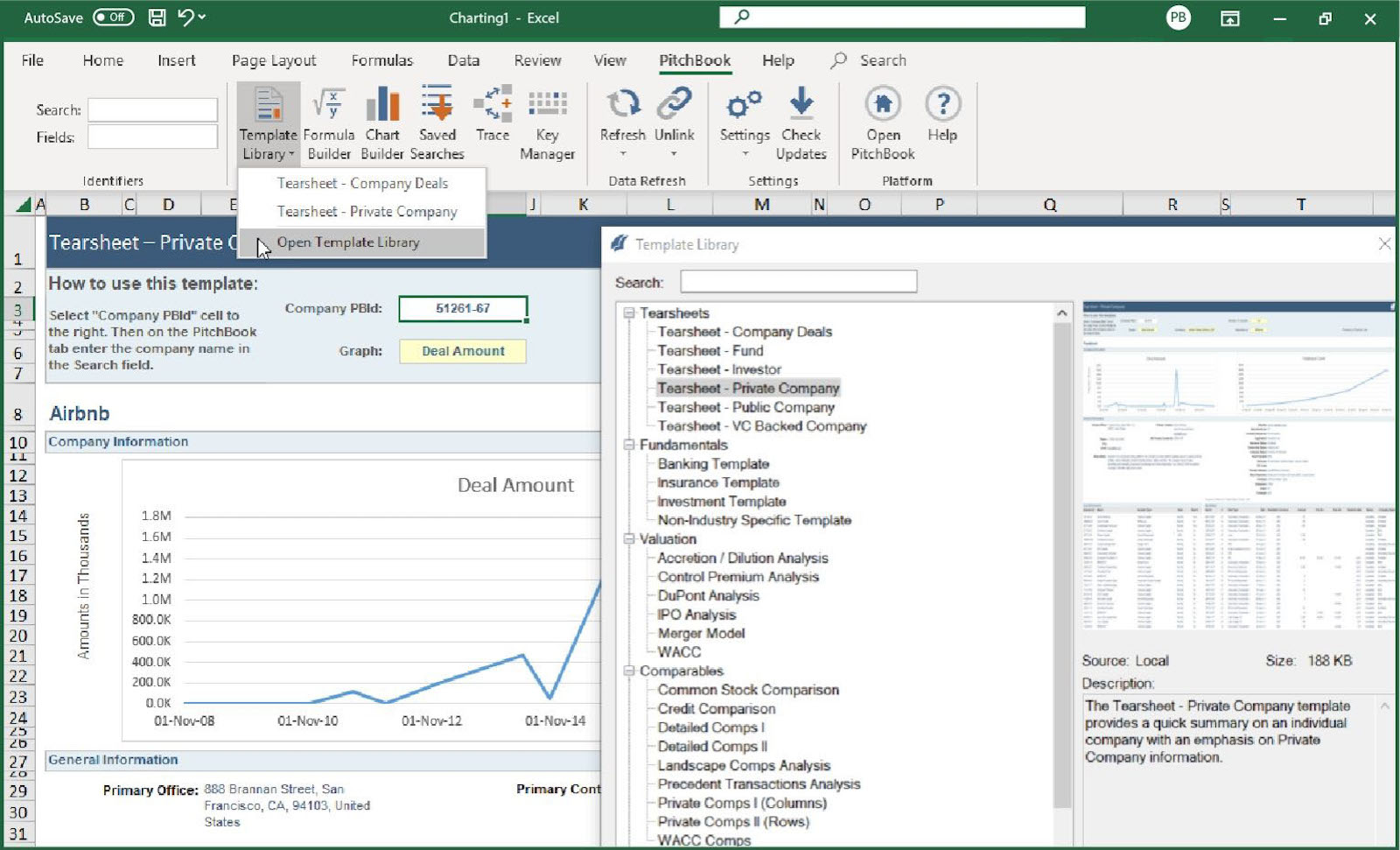1400x850 pixels.
Task: Select the WACC template under Valuation
Action: click(x=679, y=652)
